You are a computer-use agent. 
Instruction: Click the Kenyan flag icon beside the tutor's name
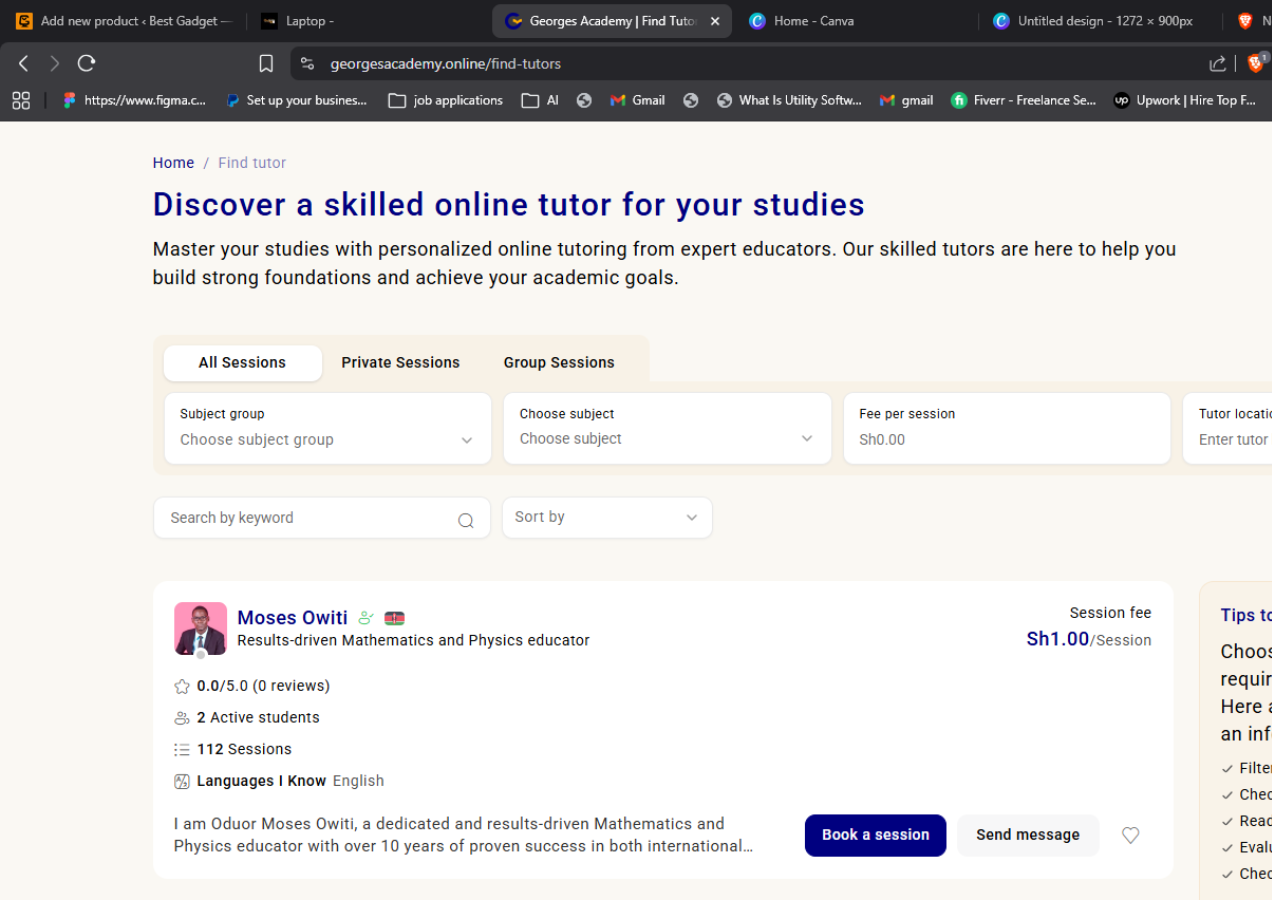395,618
